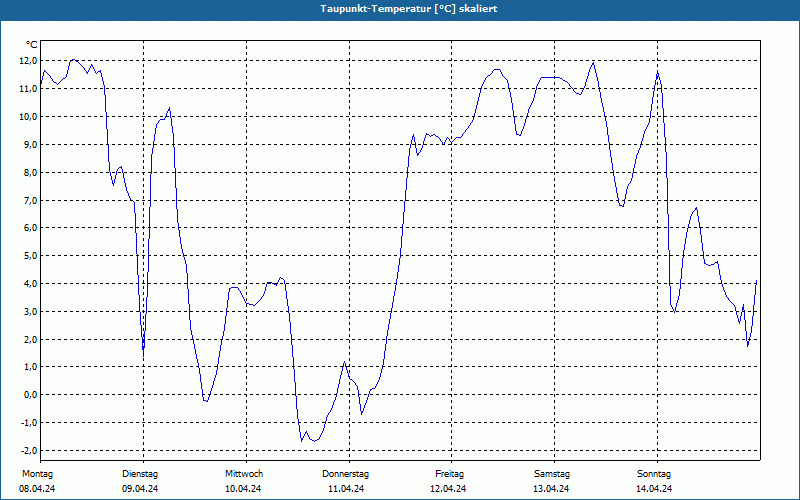Image resolution: width=800 pixels, height=500 pixels.
Task: Select the 6,0 y-axis value
Action: (30, 228)
